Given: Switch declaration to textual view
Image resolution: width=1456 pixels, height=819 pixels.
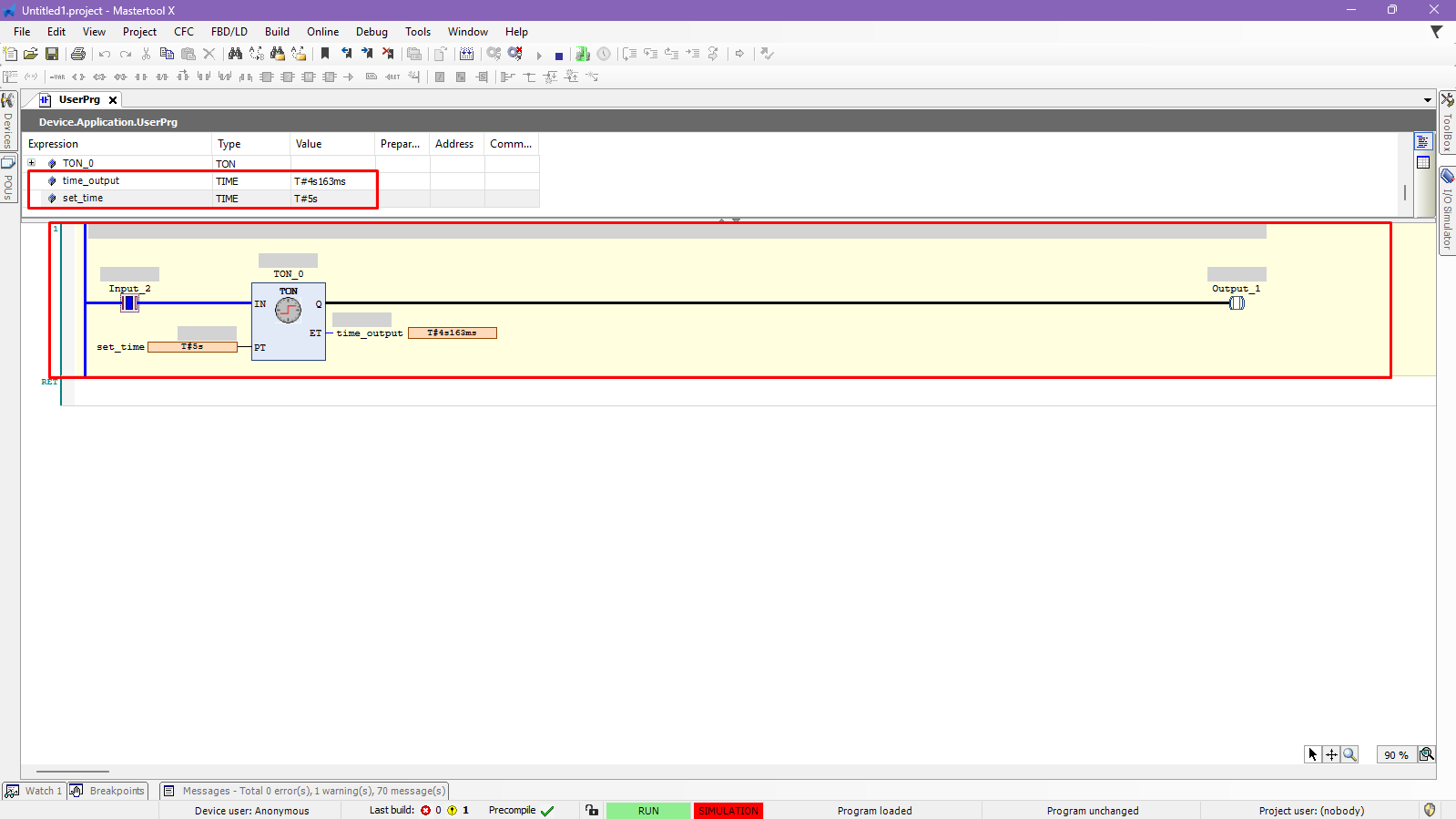Looking at the screenshot, I should click(x=1423, y=142).
